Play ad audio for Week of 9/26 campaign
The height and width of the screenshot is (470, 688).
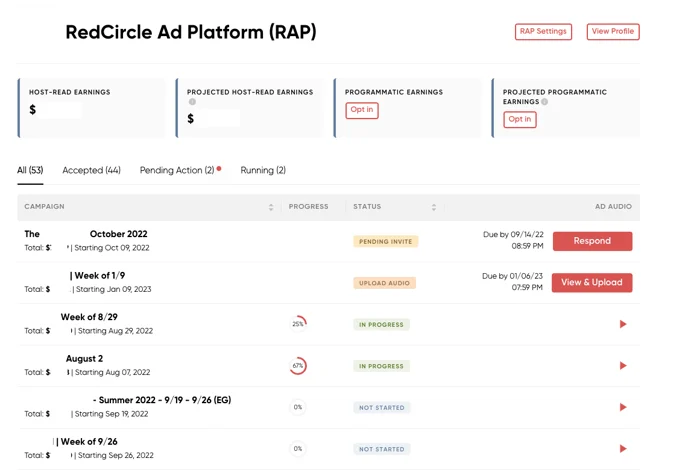[x=623, y=449]
